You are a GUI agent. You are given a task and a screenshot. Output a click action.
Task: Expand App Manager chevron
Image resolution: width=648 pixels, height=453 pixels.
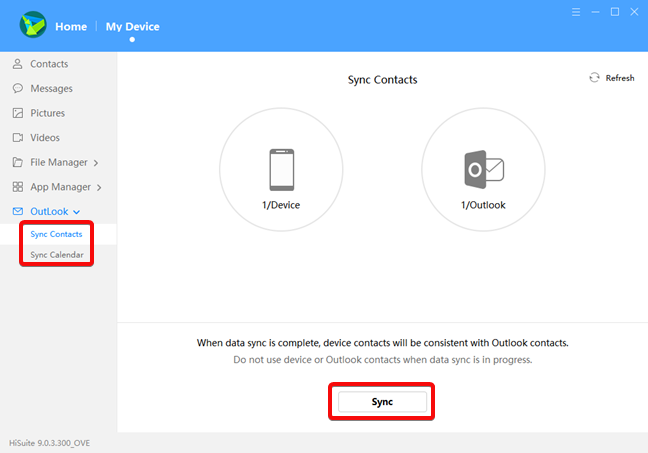point(99,188)
